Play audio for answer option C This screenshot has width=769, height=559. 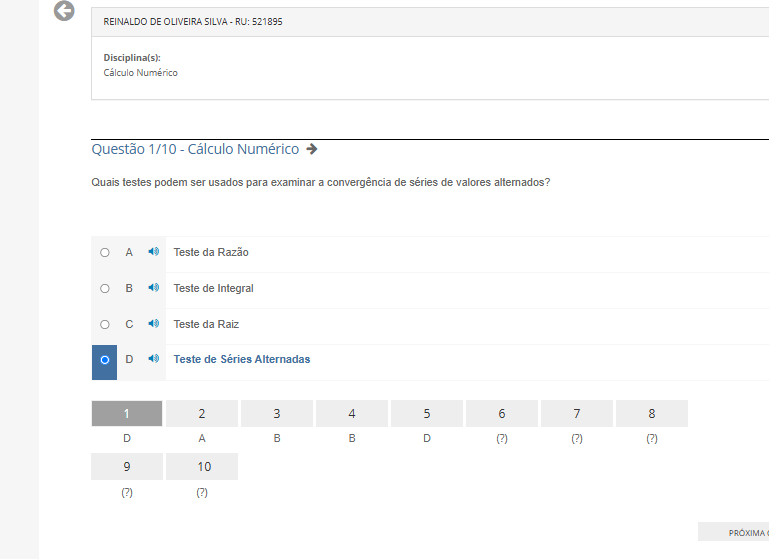[x=153, y=324]
